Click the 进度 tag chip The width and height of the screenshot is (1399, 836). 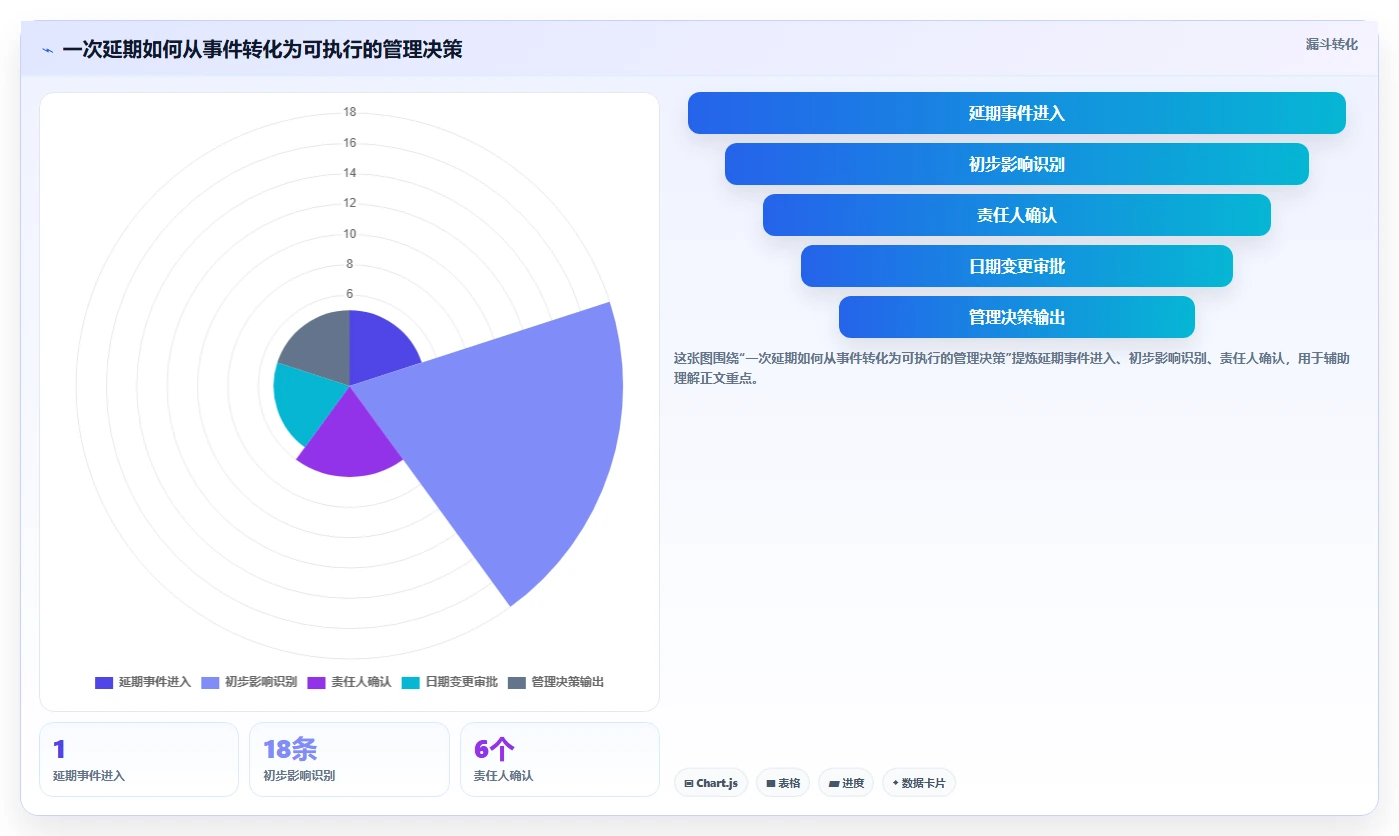point(846,783)
